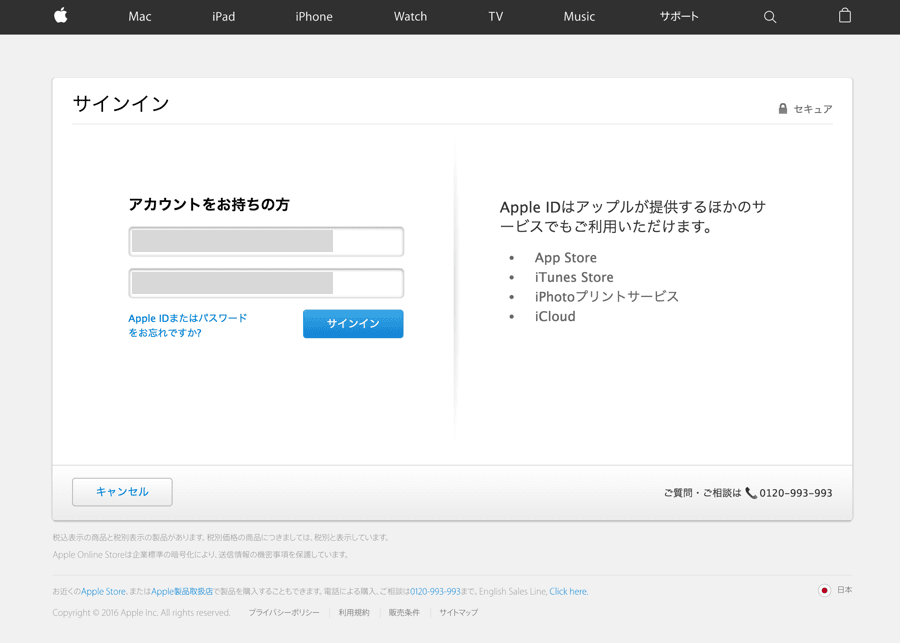Open the Watch menu
900x643 pixels.
tap(410, 17)
